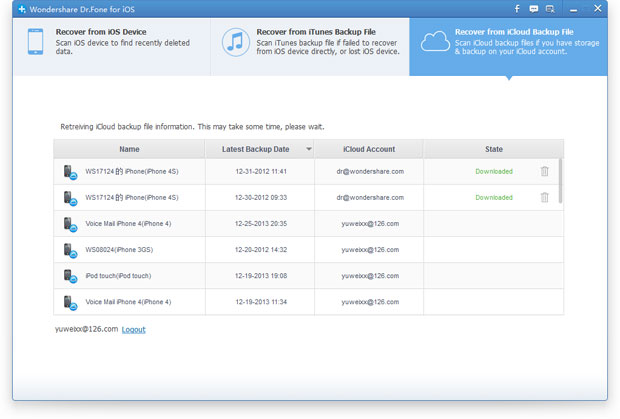This screenshot has height=419, width=620.
Task: Select the iPod touch(iPod touch) backup
Action: point(118,276)
